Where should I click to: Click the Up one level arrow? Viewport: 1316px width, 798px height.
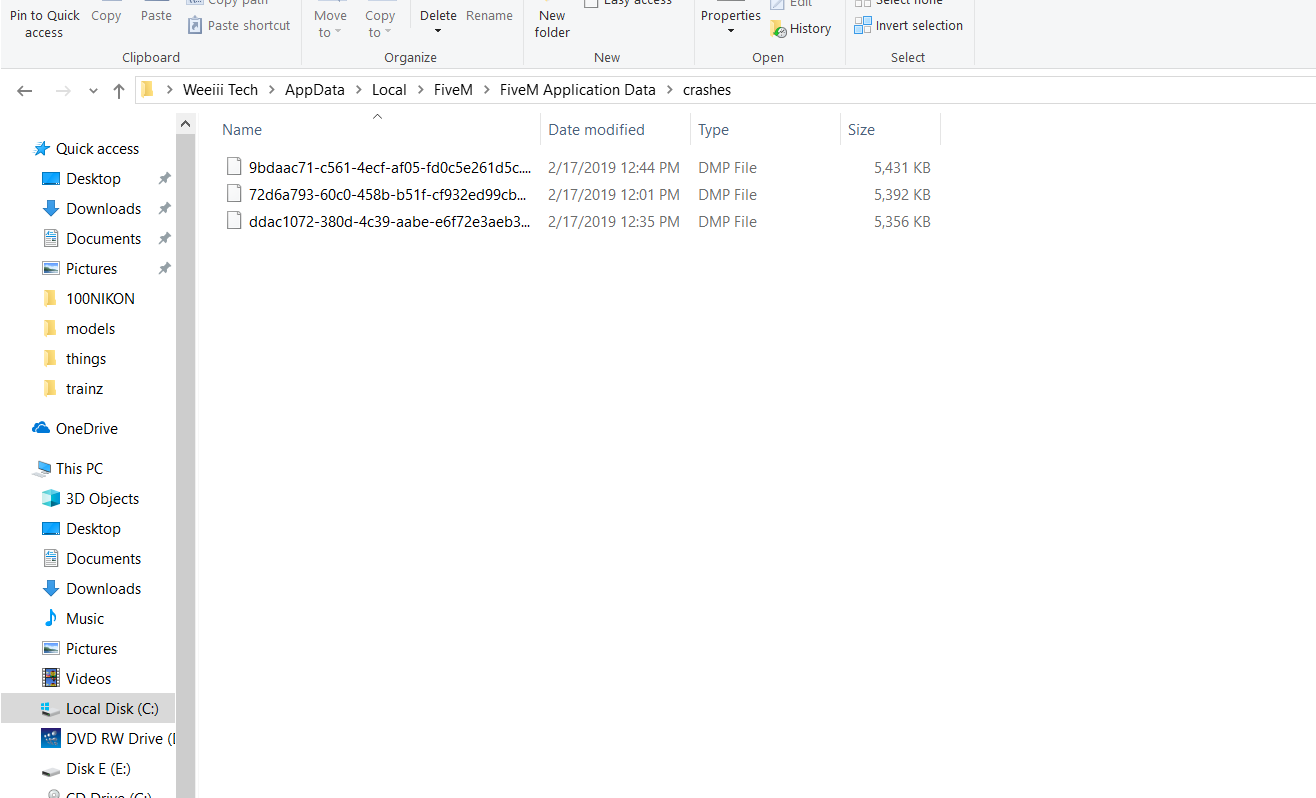point(119,91)
